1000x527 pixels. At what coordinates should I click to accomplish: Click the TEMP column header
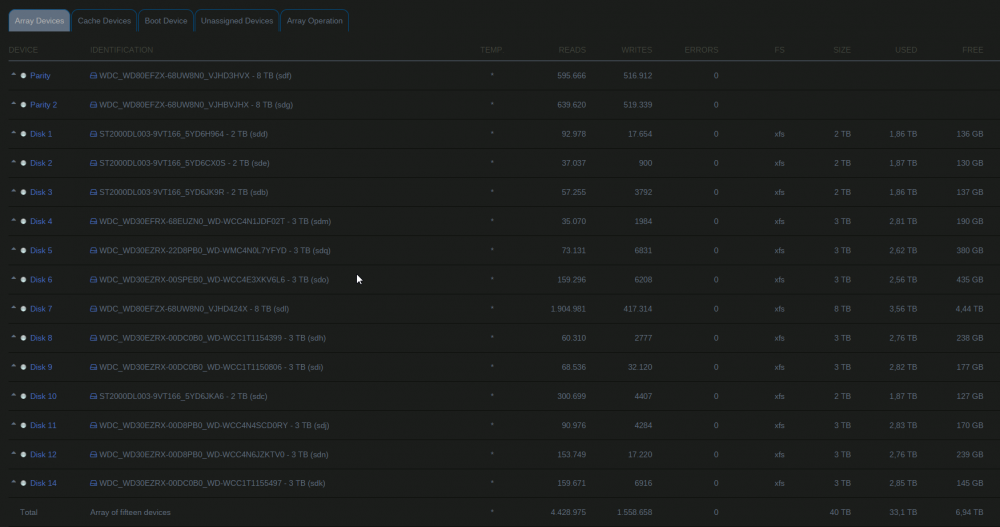coord(491,50)
